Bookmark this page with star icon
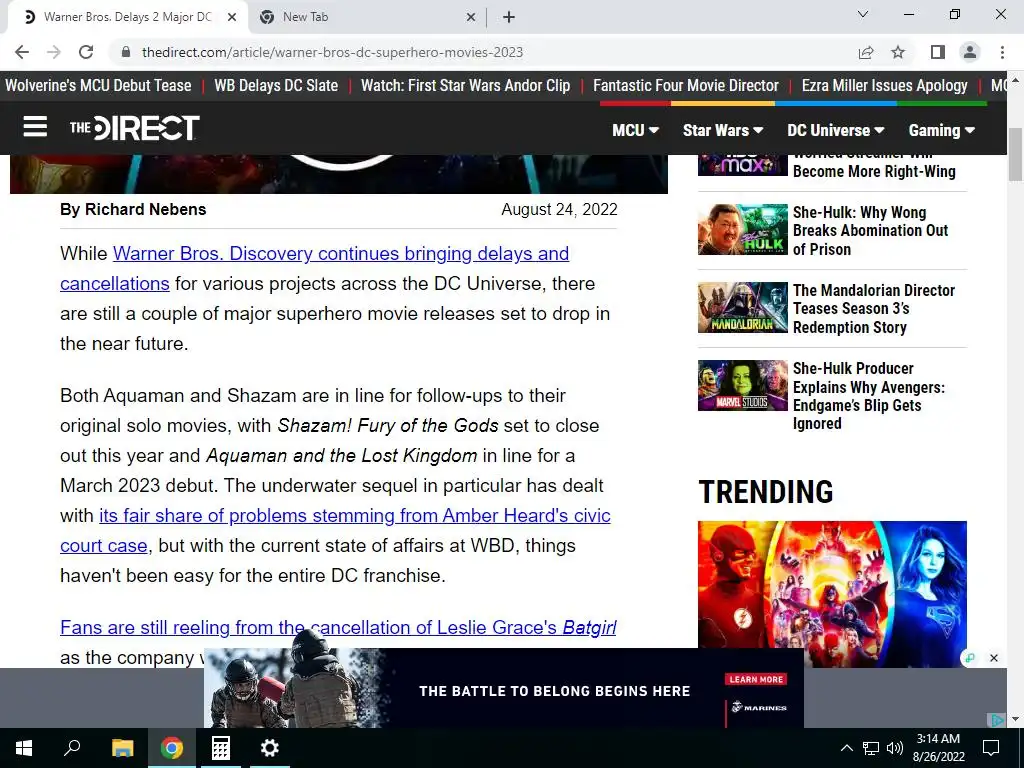The image size is (1024, 768). (898, 52)
